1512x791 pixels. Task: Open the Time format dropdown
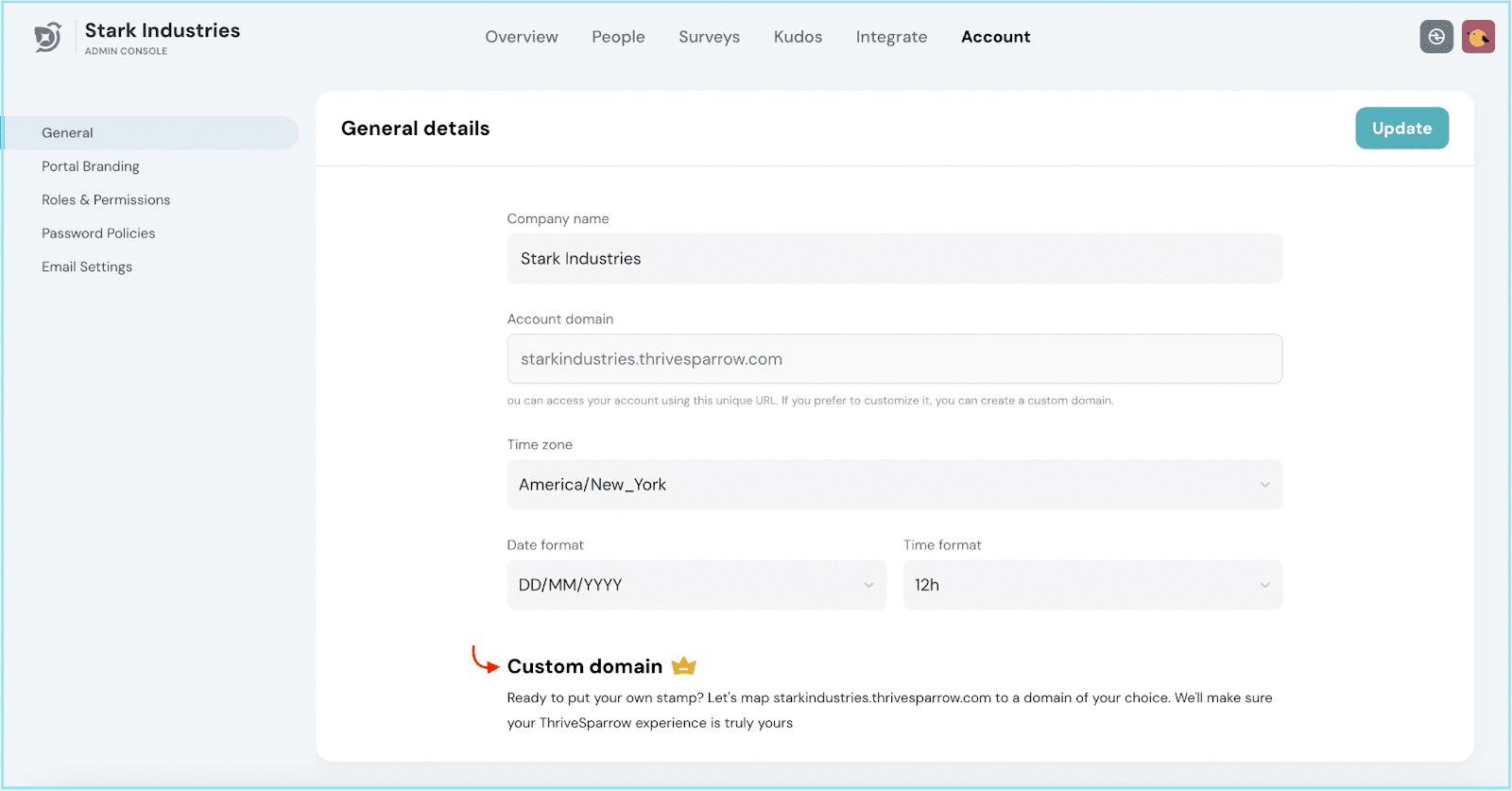(1092, 585)
